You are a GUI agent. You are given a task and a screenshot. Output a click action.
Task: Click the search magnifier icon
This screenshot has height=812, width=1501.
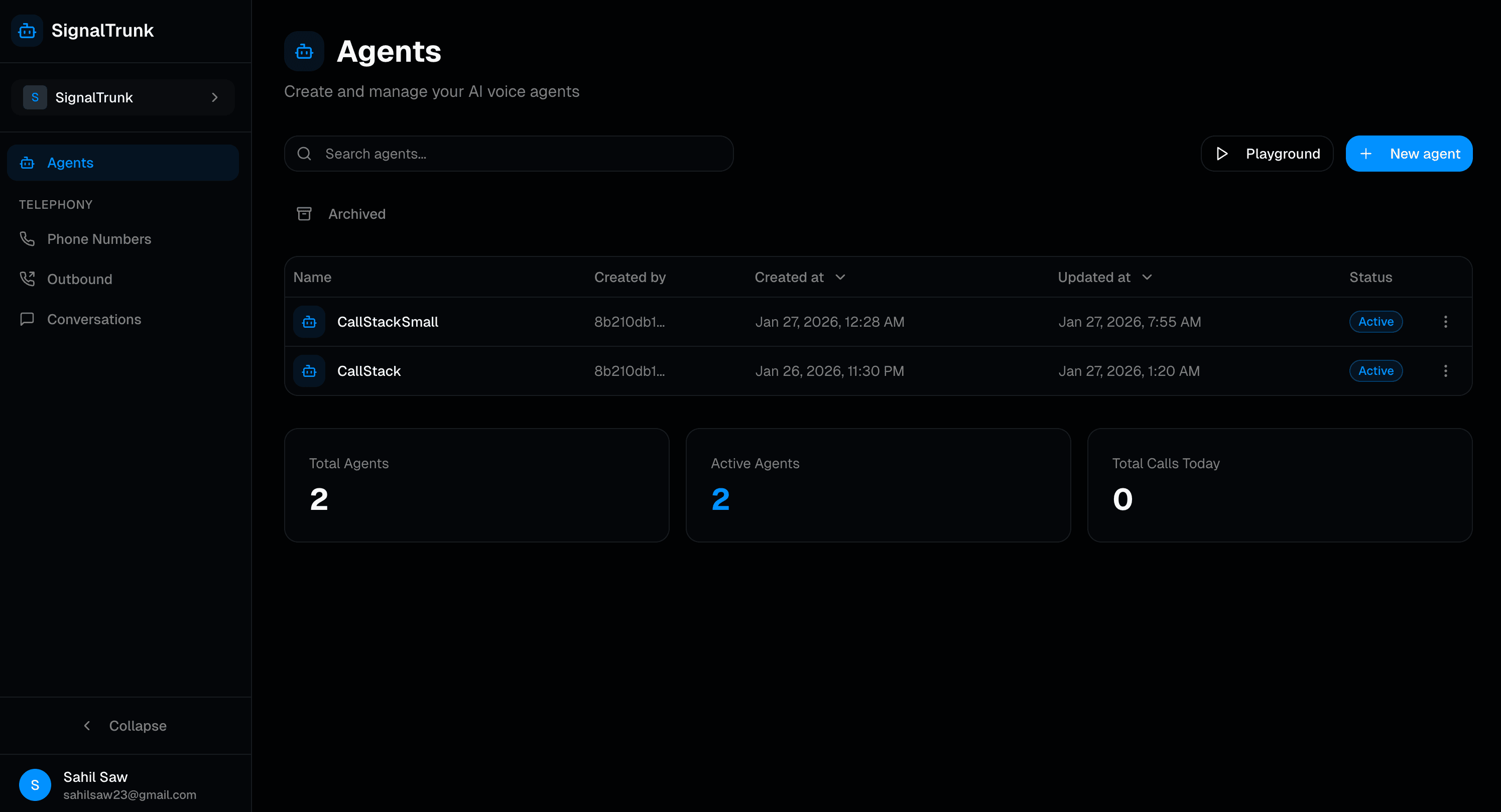[x=304, y=153]
